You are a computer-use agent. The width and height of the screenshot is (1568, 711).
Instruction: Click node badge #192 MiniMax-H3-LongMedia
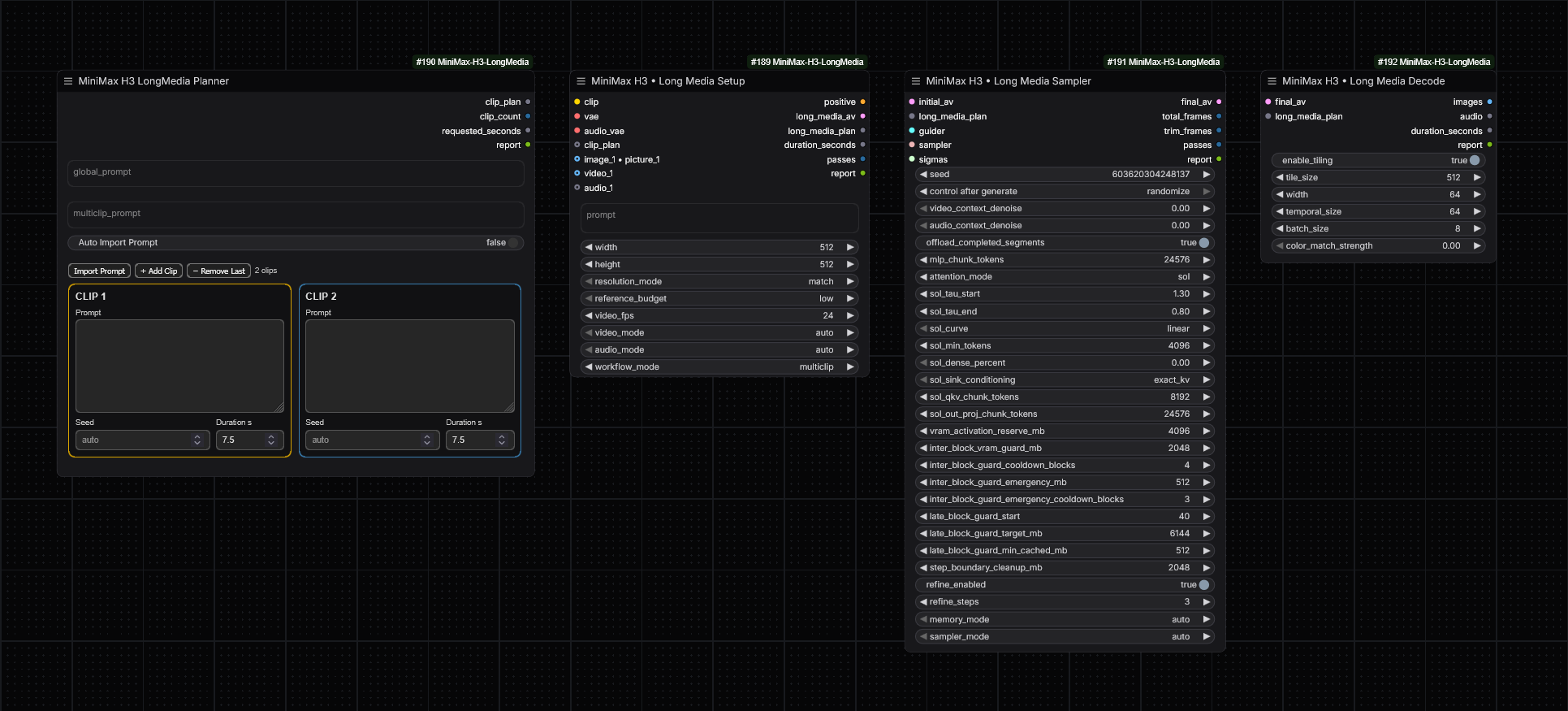click(x=1434, y=62)
